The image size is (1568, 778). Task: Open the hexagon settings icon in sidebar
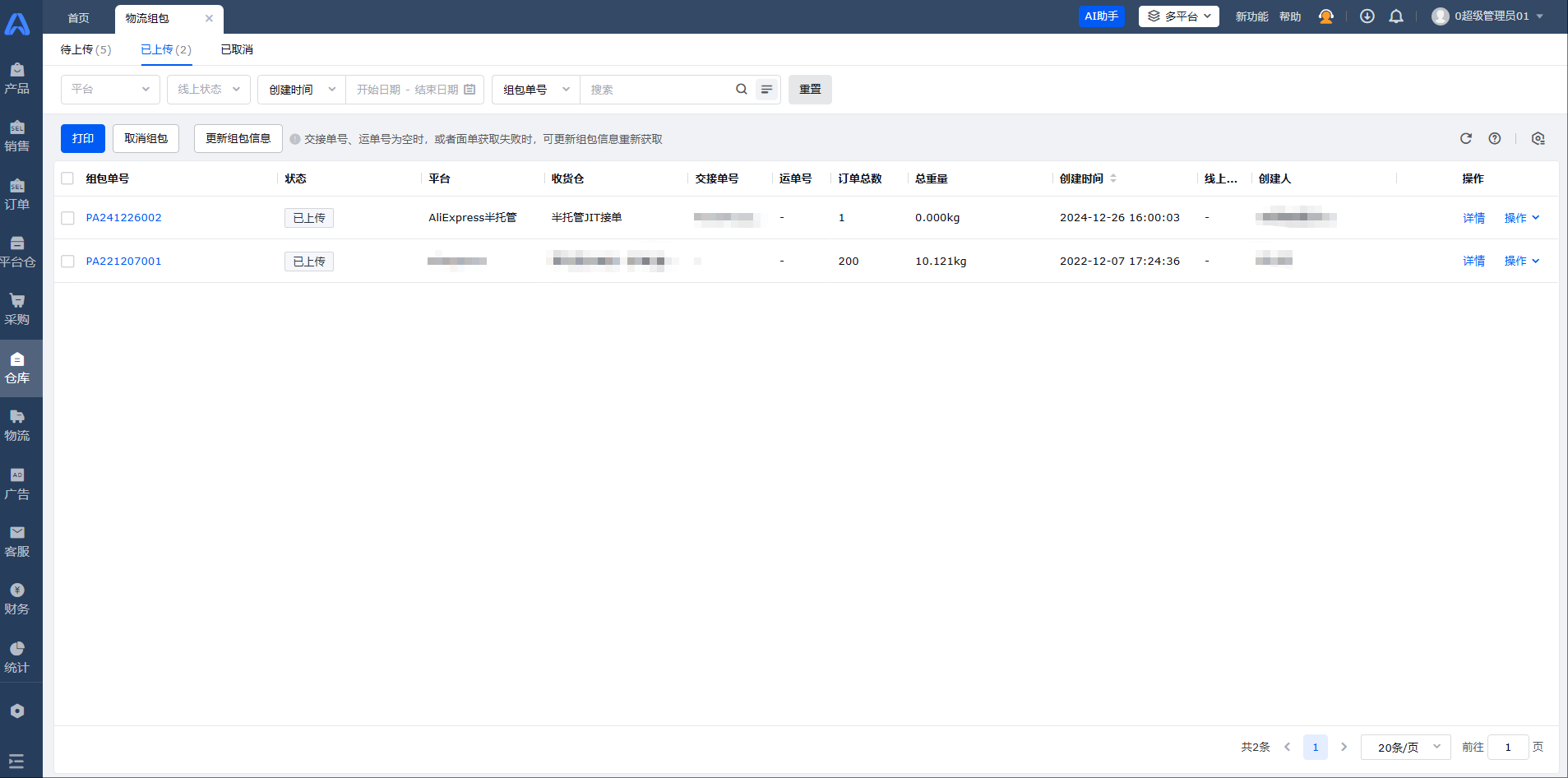click(x=17, y=711)
